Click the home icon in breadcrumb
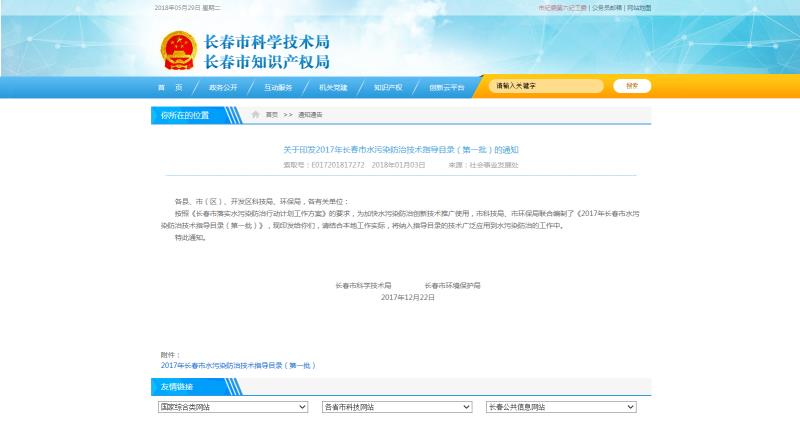Screen dimensions: 800x425 point(256,115)
